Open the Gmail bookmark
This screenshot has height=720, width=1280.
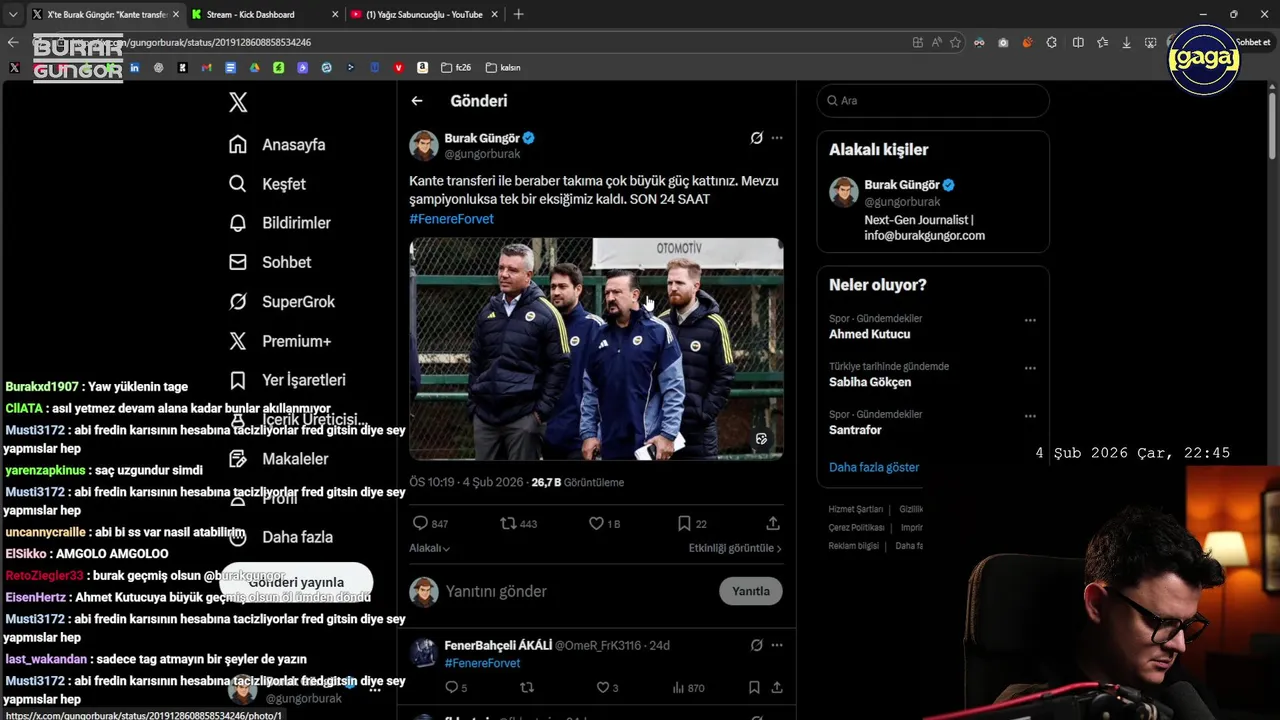pos(206,68)
